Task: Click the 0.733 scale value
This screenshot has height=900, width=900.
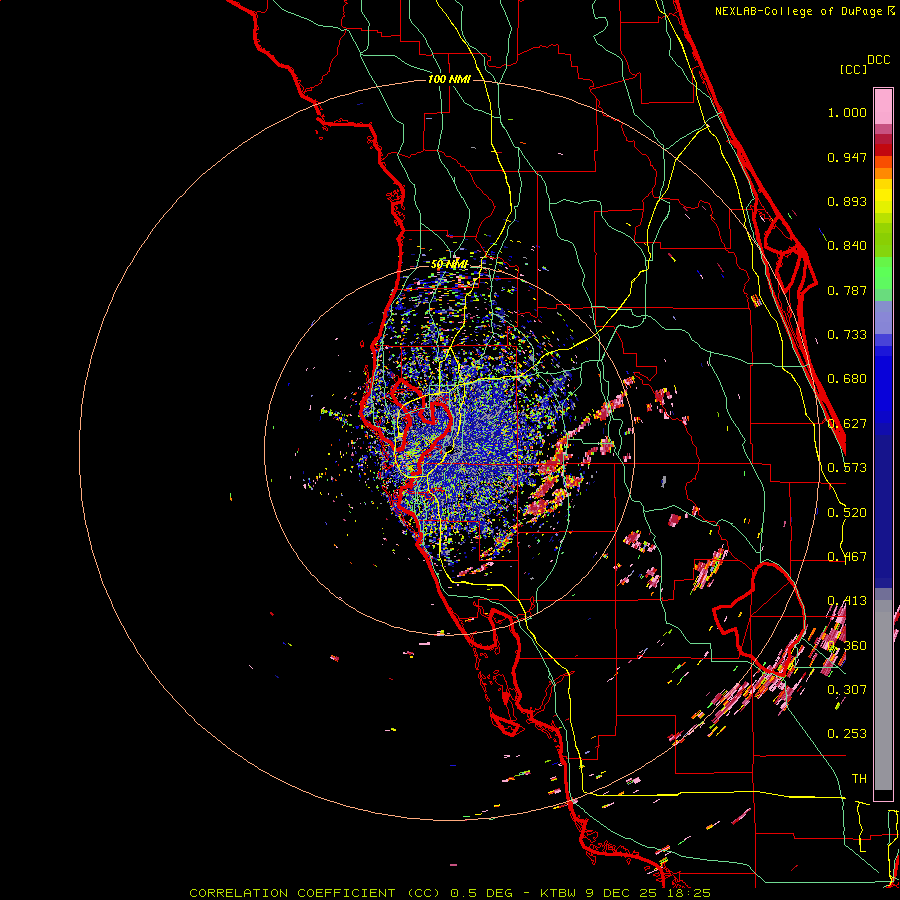Action: coord(847,335)
